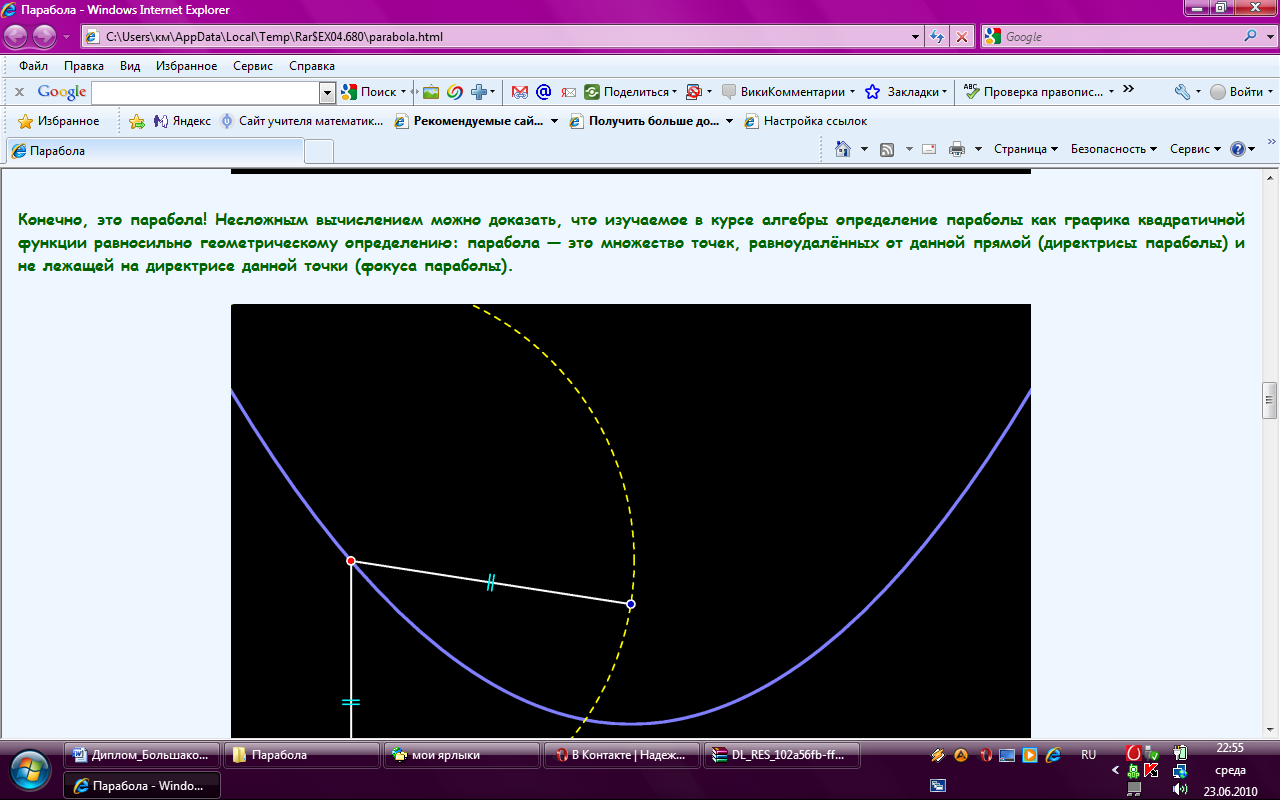Viewport: 1280px width, 800px height.
Task: Expand search provider dropdown next to magnifier
Action: [x=1268, y=37]
